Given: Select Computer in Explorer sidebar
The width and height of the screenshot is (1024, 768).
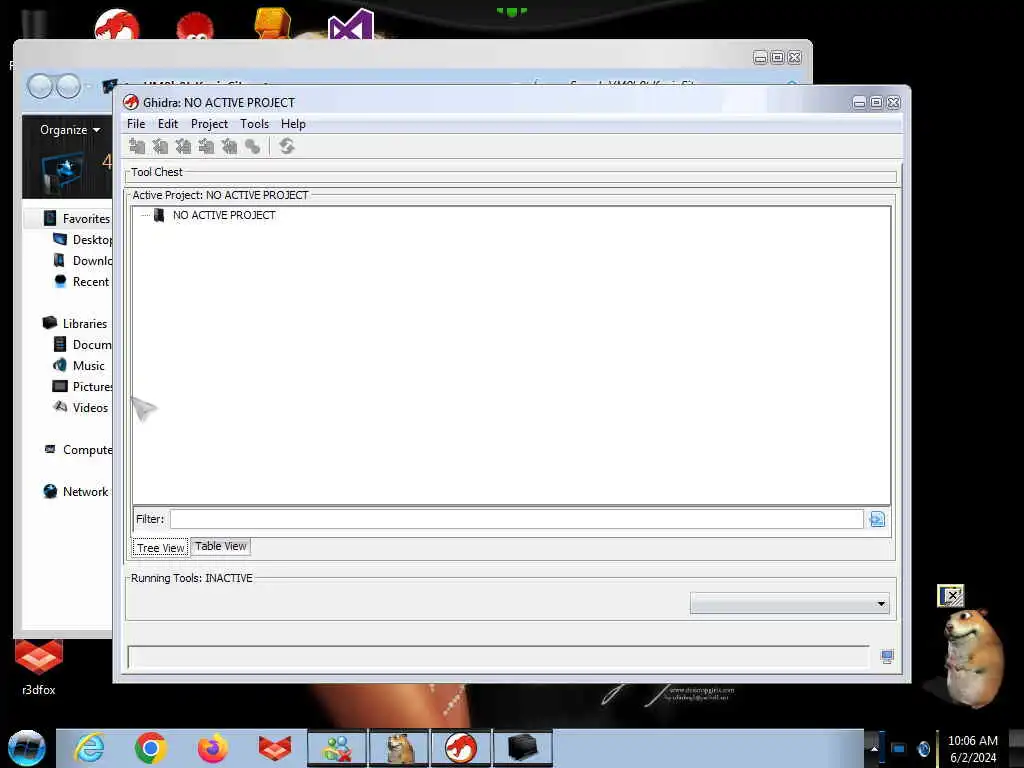Looking at the screenshot, I should (88, 450).
